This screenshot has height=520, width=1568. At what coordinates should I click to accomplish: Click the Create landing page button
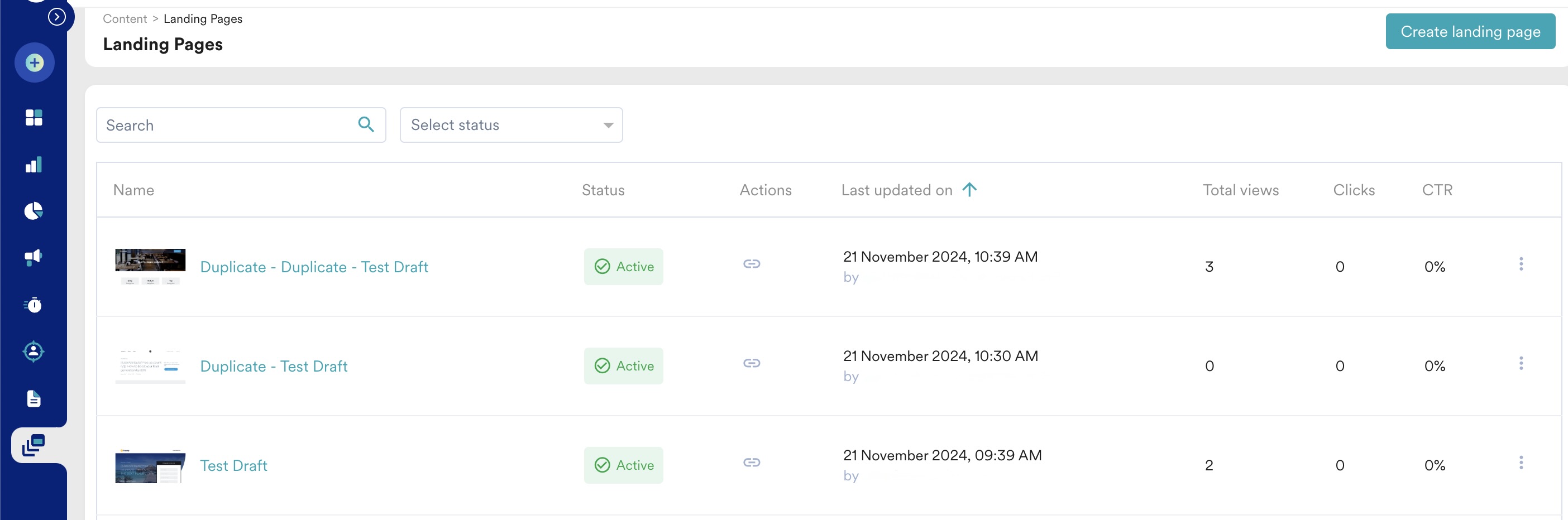click(1470, 31)
